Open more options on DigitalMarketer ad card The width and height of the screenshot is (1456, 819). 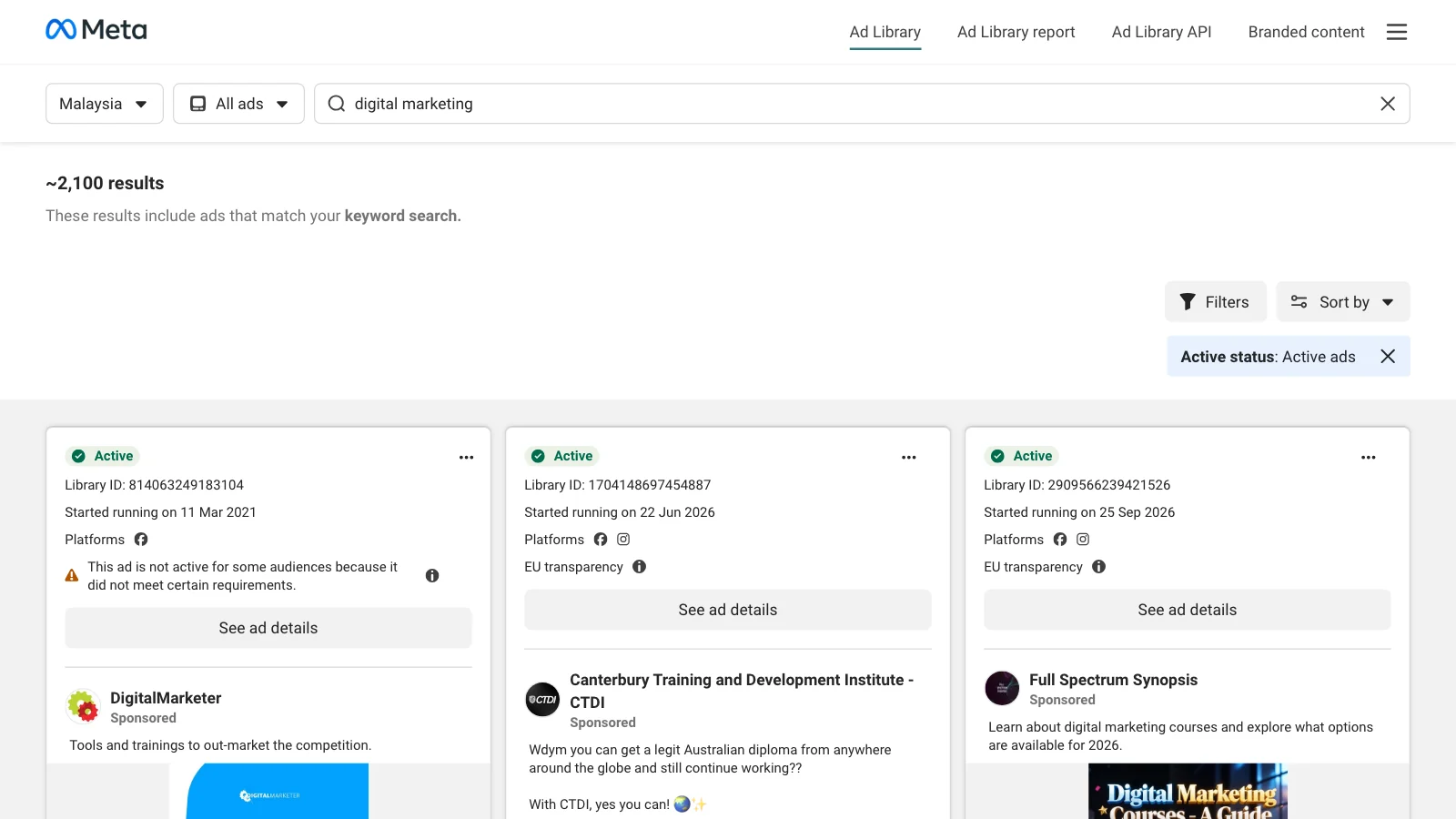click(x=467, y=457)
